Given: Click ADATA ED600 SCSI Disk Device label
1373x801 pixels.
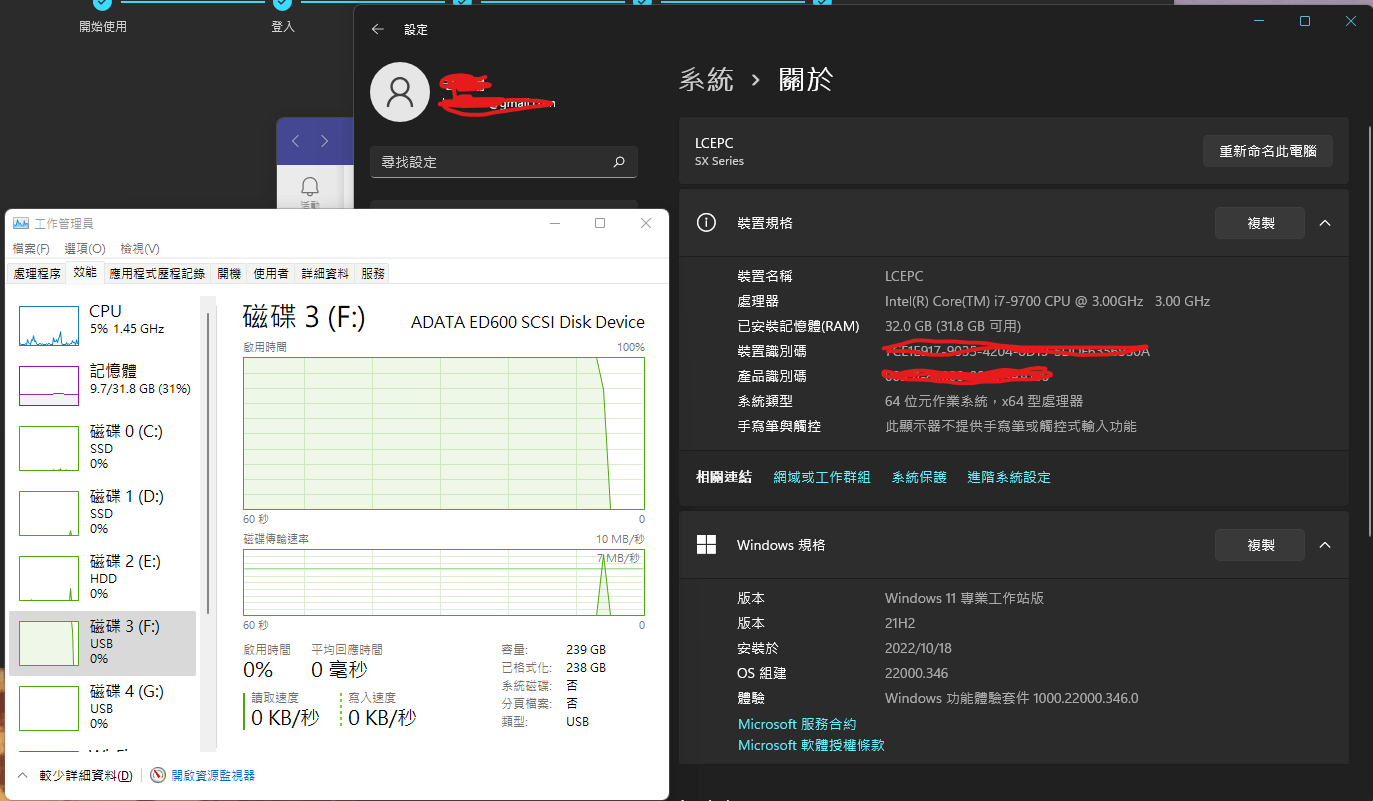Looking at the screenshot, I should tap(528, 322).
